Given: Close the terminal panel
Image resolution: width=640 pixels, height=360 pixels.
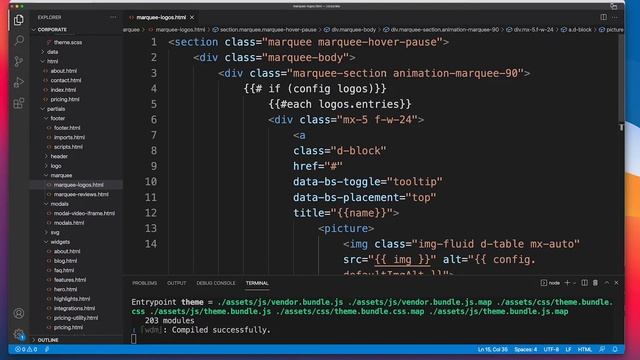Looking at the screenshot, I should point(616,283).
